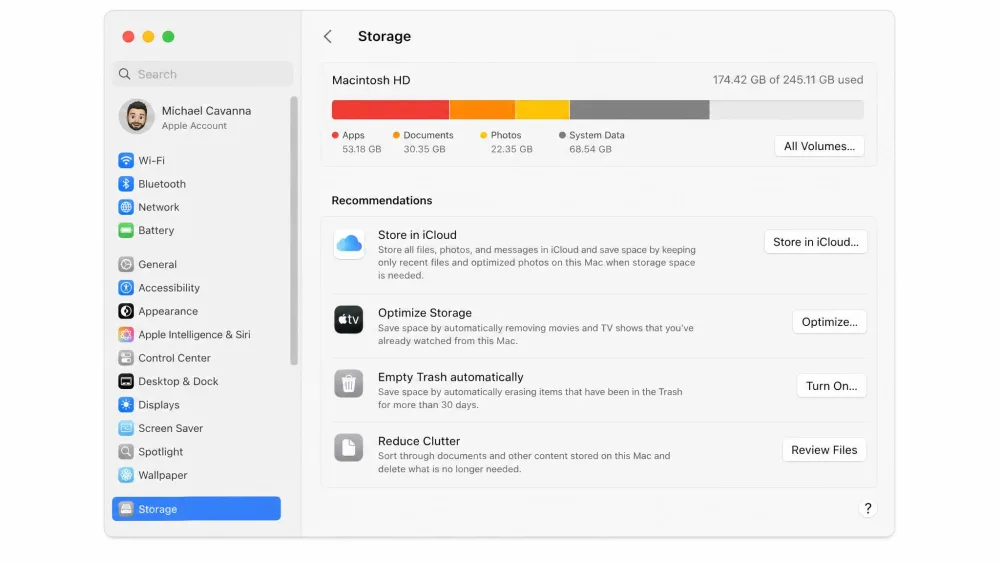Screen dimensions: 1000x563
Task: Click the Photos 22.35 GB legend entry
Action: click(506, 142)
